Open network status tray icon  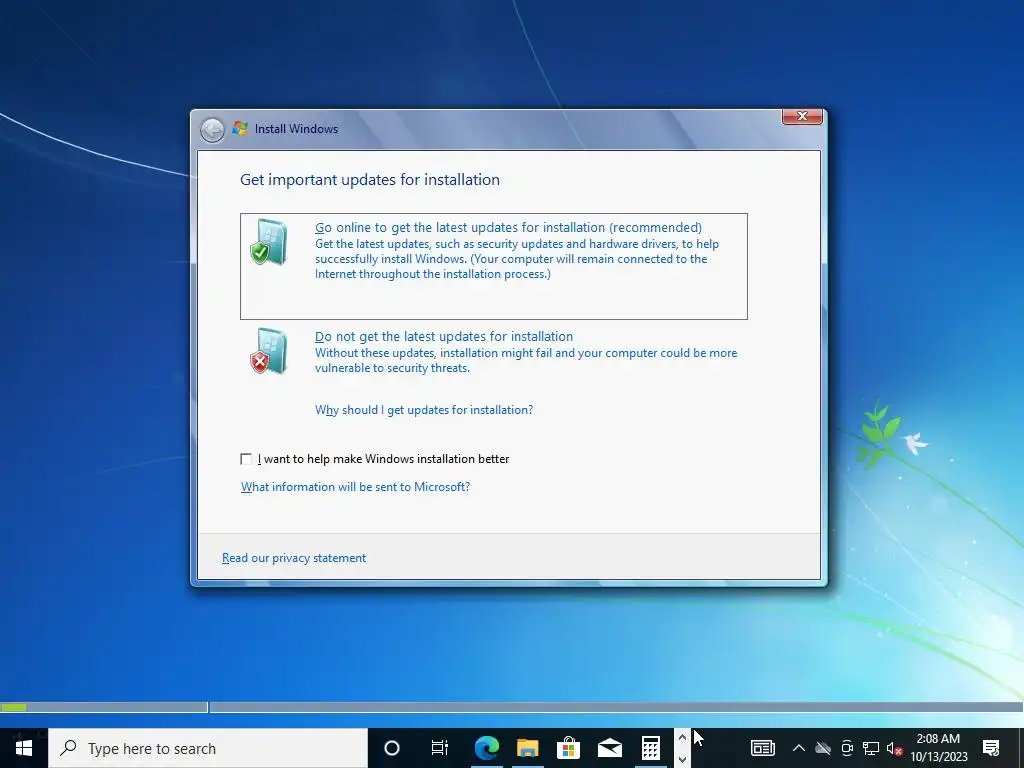[x=871, y=748]
